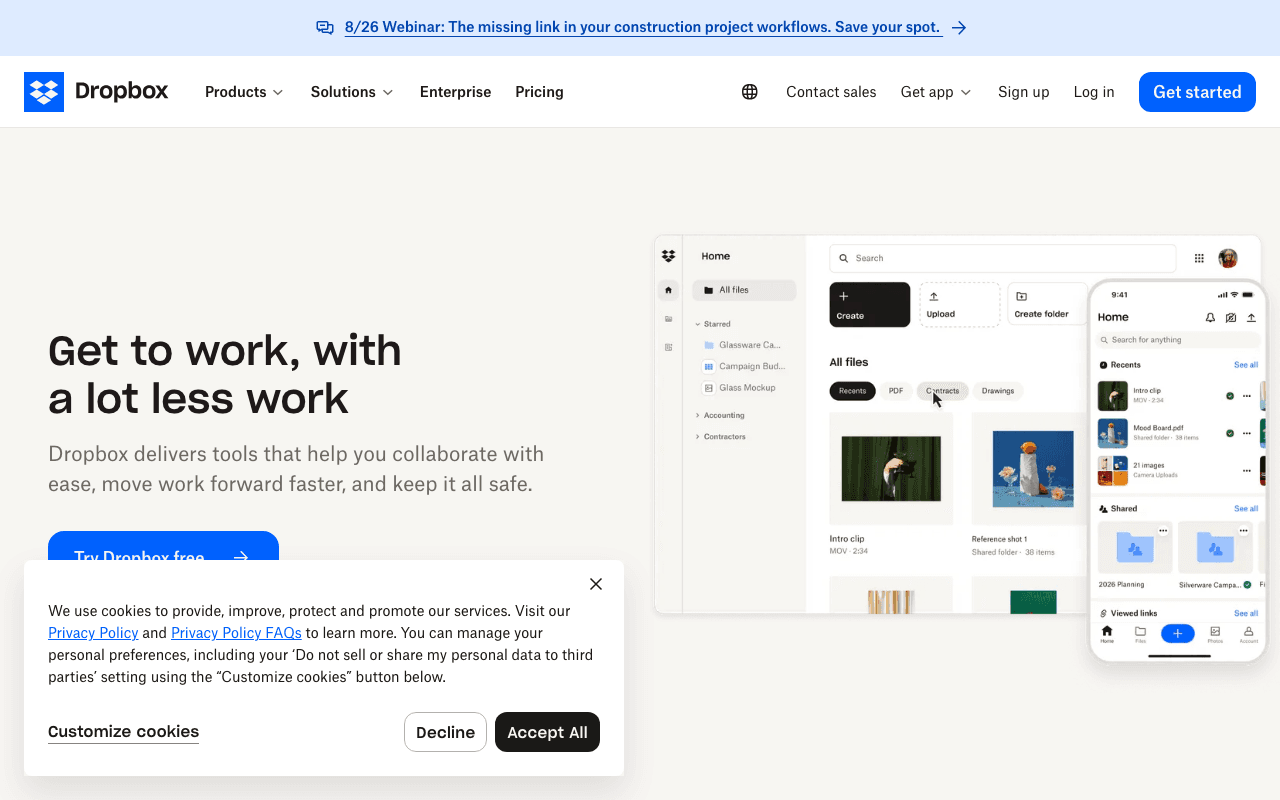
Task: Open the Get app dropdown
Action: (936, 92)
